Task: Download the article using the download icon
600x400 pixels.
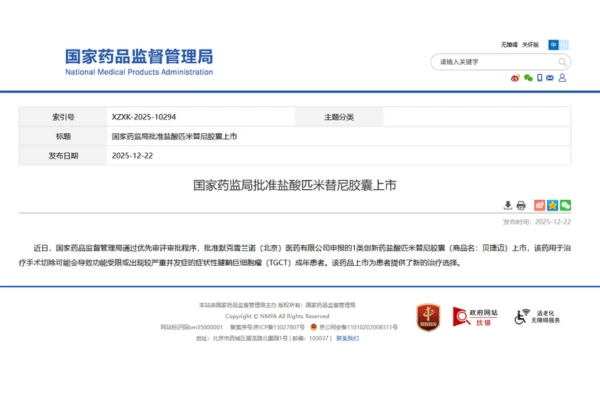Action: coord(507,205)
